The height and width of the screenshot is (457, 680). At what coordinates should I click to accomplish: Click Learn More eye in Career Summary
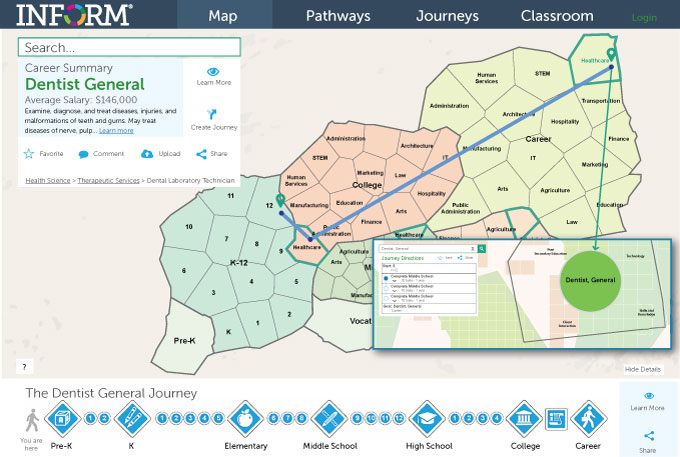point(213,72)
